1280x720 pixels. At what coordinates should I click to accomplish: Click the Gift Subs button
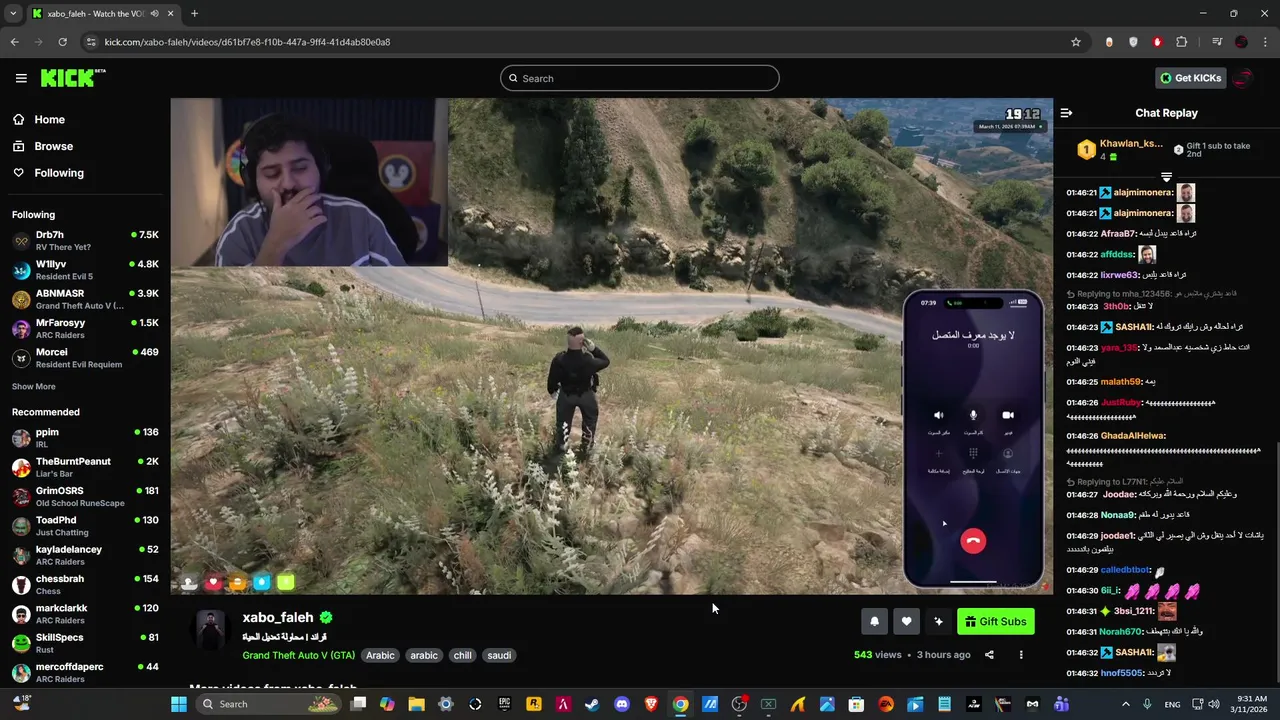(x=995, y=621)
